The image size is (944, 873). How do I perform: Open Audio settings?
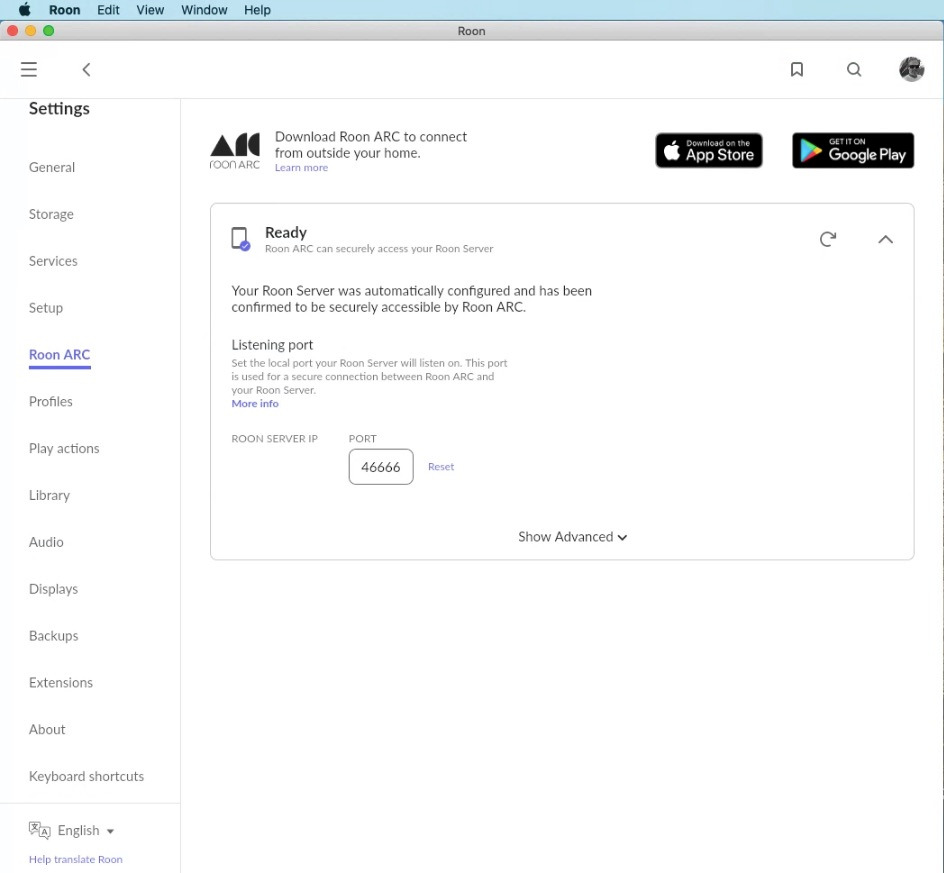(46, 542)
